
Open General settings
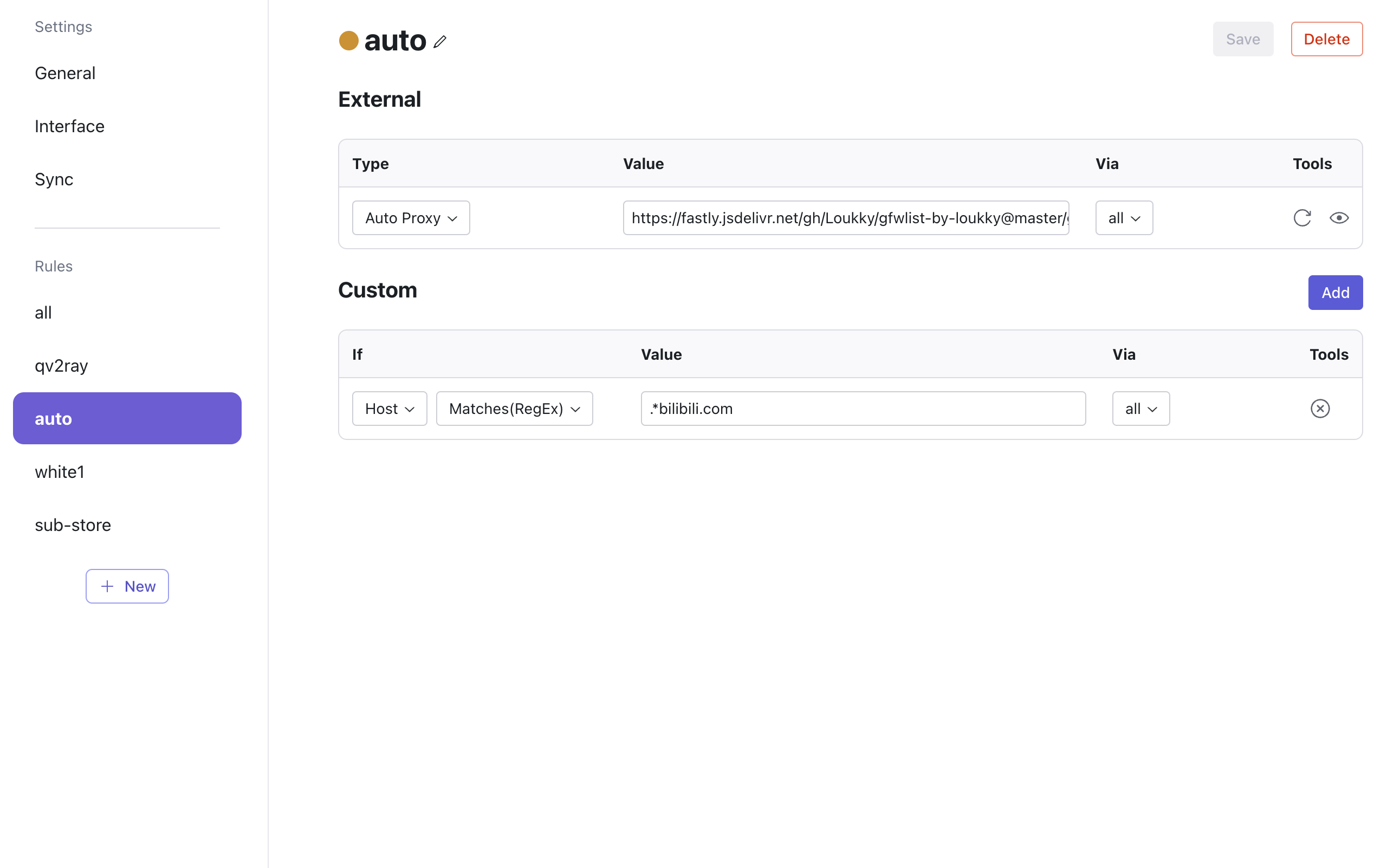pos(65,73)
